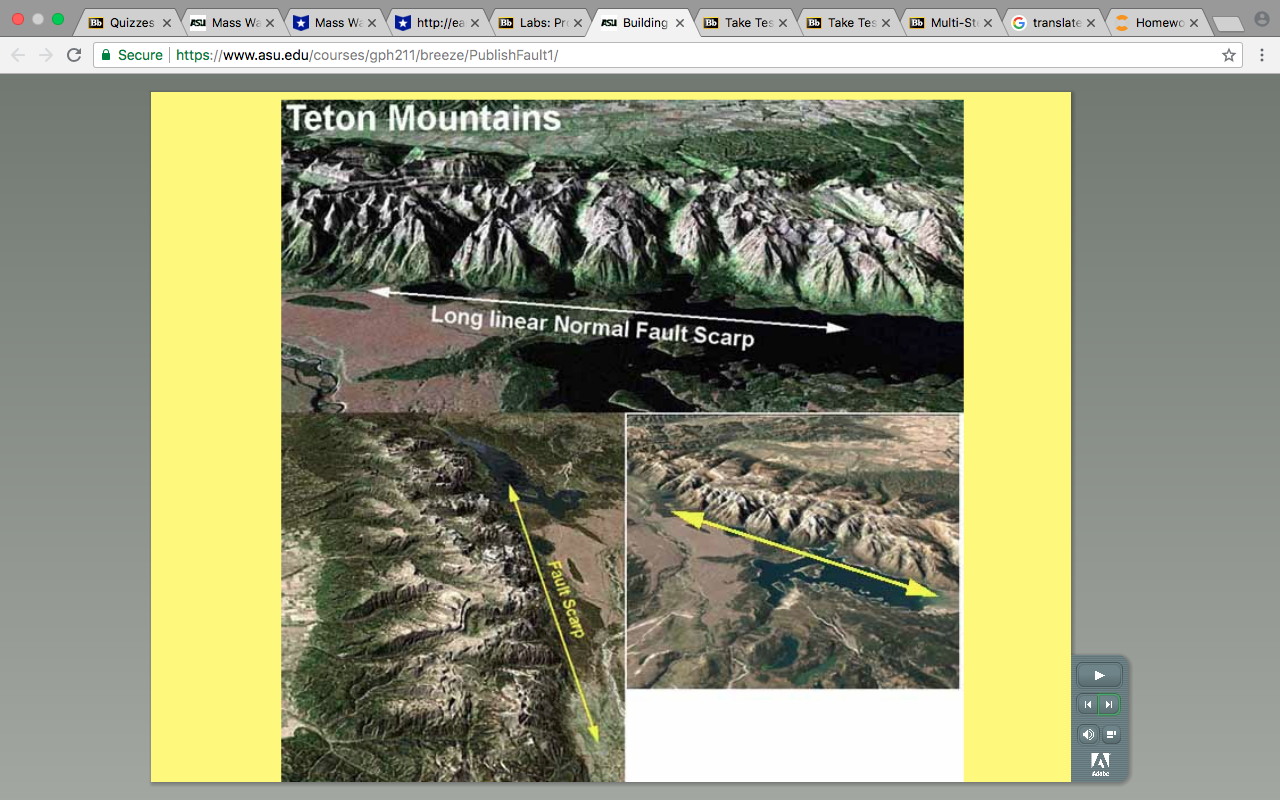
Task: Click the Adobe logo in player controls
Action: (x=1100, y=764)
